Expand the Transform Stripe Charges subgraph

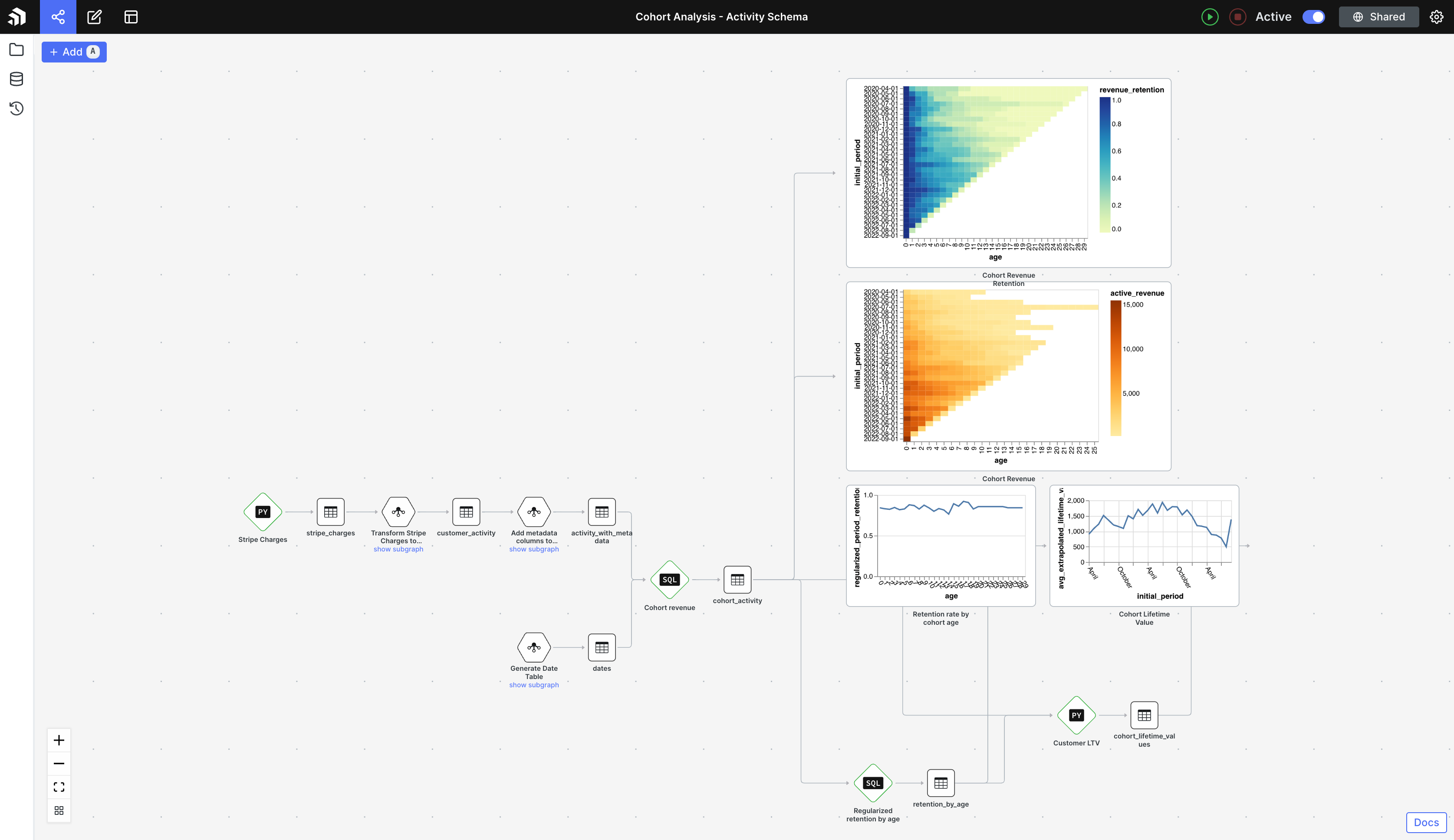click(x=398, y=548)
